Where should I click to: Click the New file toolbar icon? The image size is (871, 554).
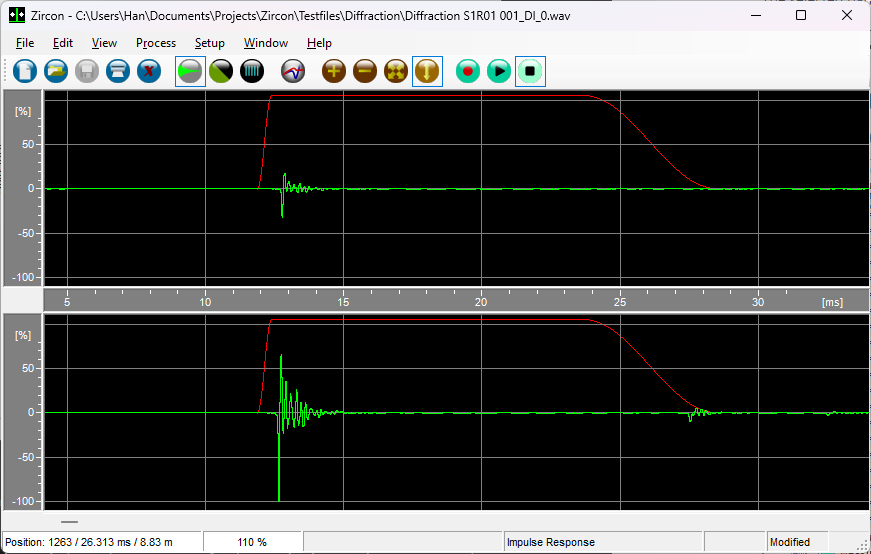[25, 71]
